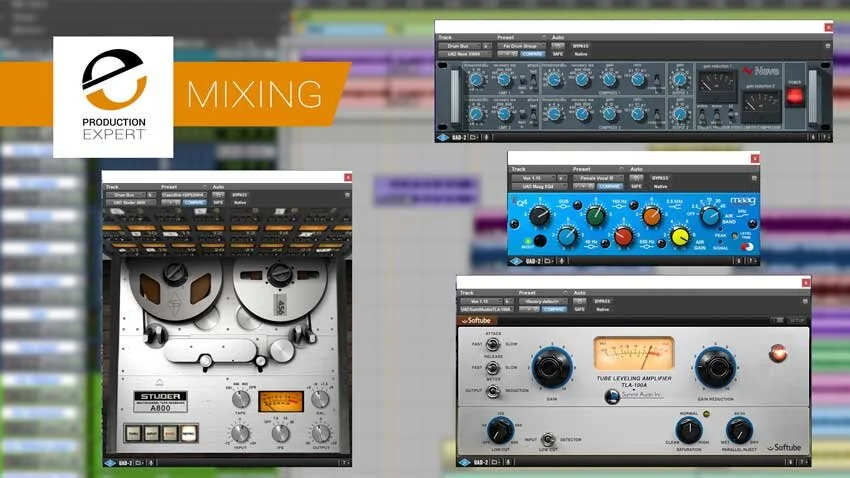Toggle BYPASS in Maag EQ4 window
This screenshot has height=478, width=850.
[x=660, y=178]
